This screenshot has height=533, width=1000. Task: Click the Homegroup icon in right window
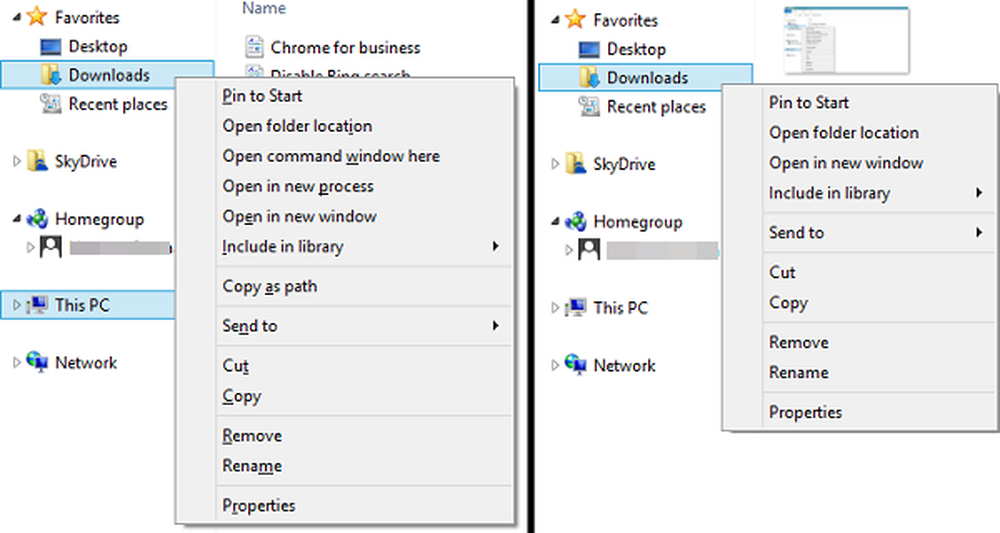click(575, 221)
